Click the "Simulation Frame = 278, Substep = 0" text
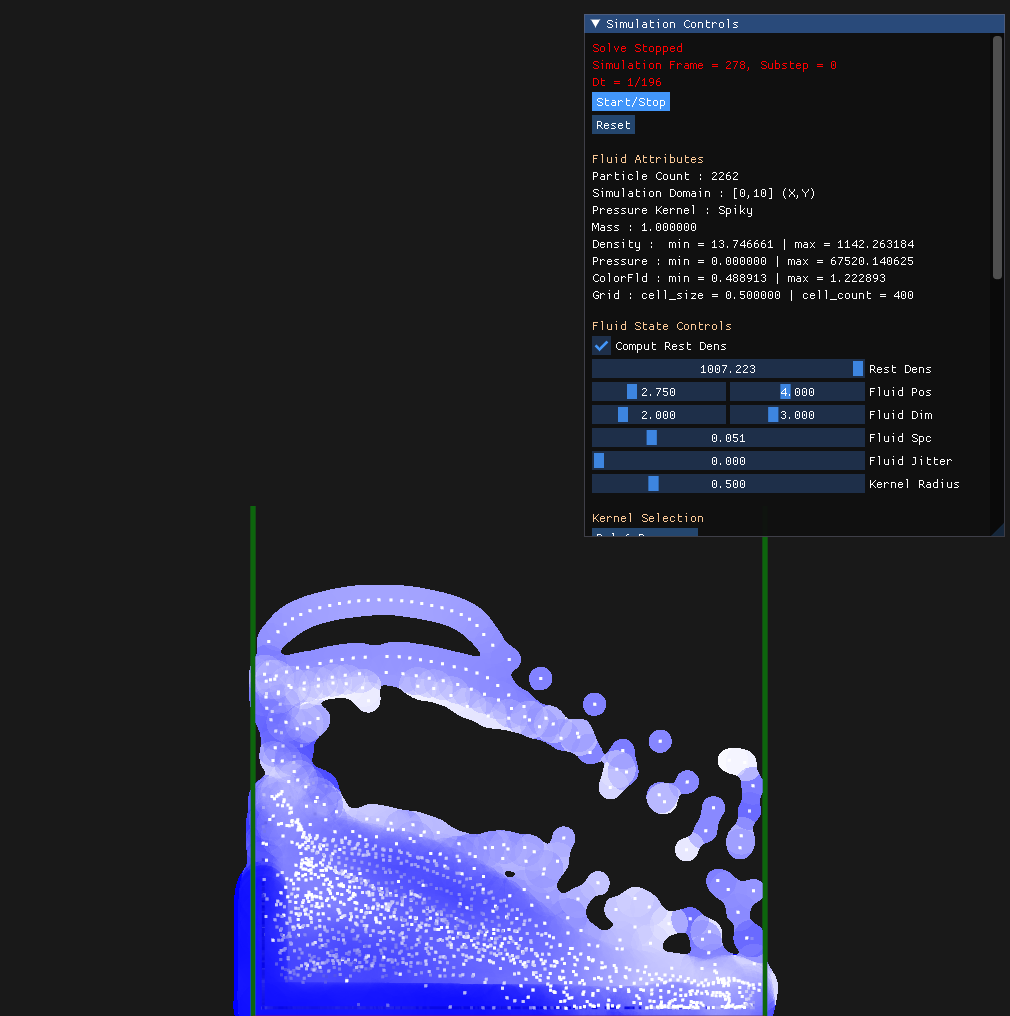The height and width of the screenshot is (1016, 1010). coord(714,65)
